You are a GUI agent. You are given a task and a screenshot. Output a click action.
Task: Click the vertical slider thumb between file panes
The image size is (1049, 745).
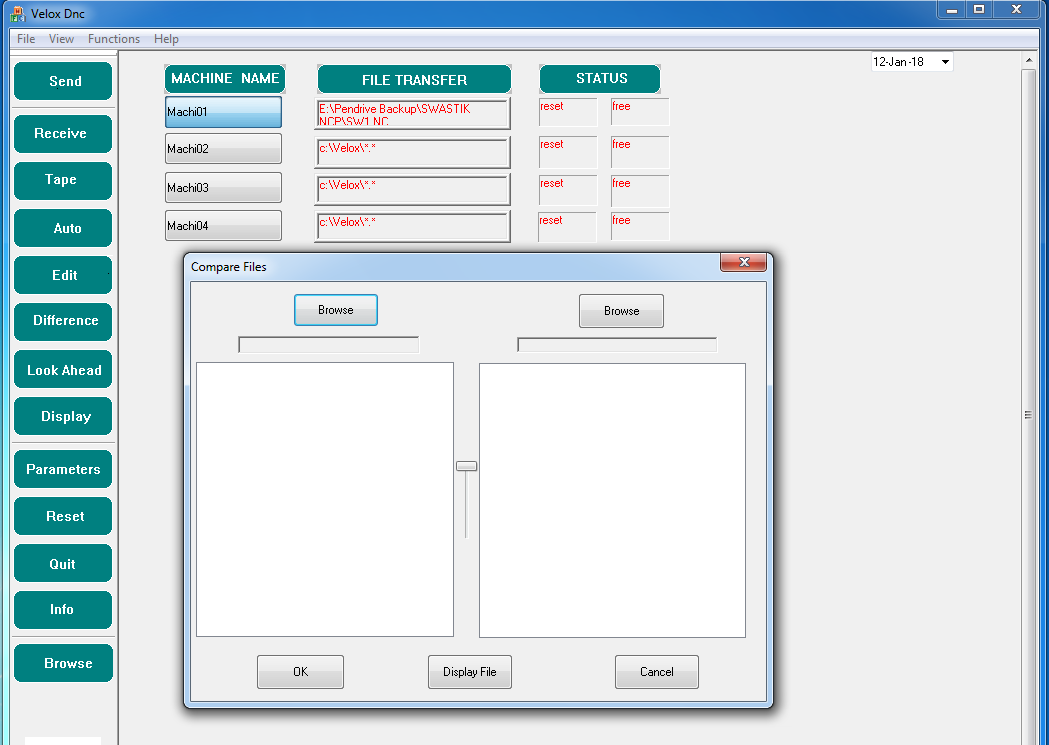tap(466, 466)
